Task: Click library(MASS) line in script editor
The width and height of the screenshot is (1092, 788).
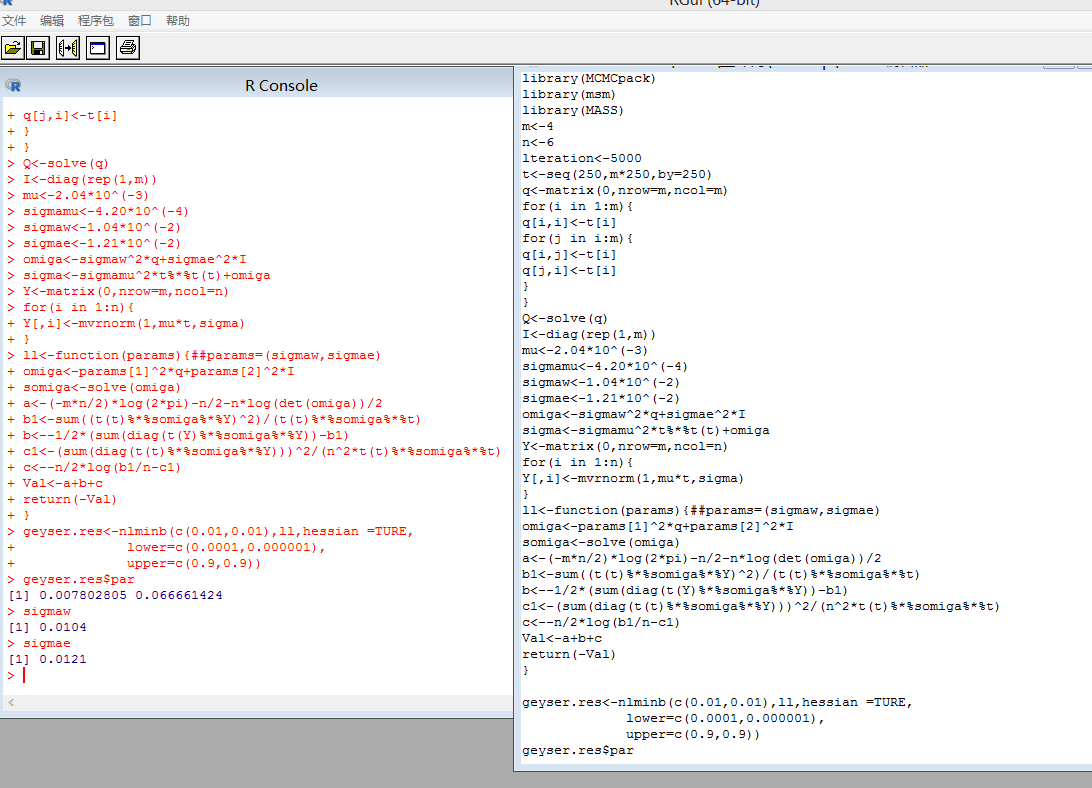Action: pyautogui.click(x=572, y=110)
